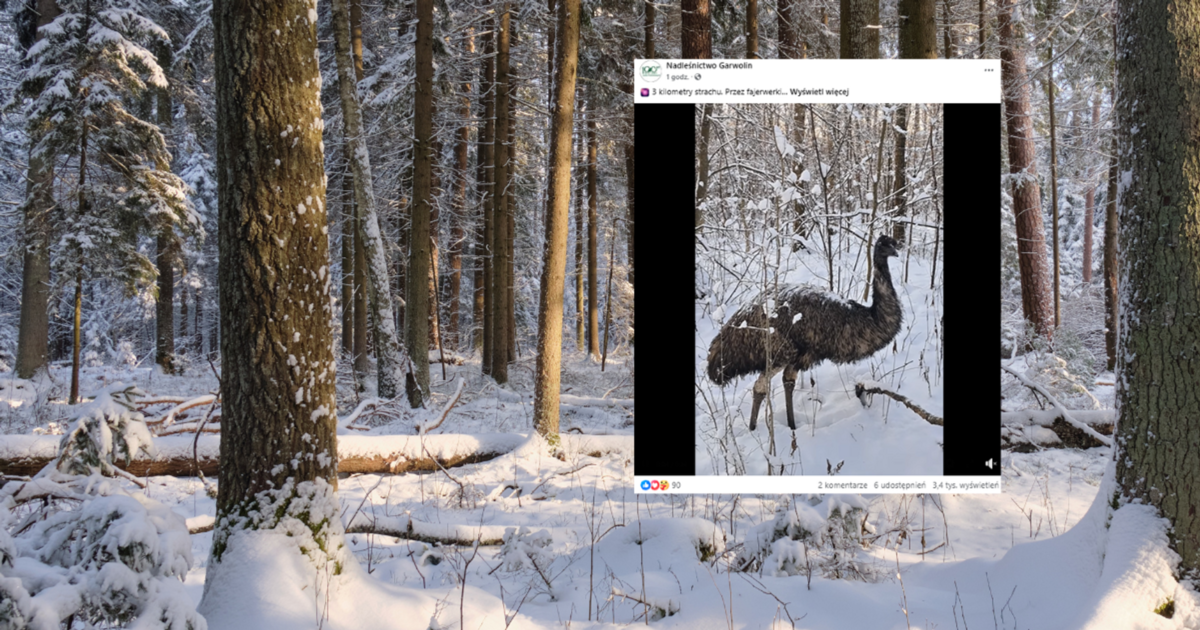The width and height of the screenshot is (1200, 630).
Task: Click the wow emoji reaction icon
Action: pyautogui.click(x=663, y=485)
